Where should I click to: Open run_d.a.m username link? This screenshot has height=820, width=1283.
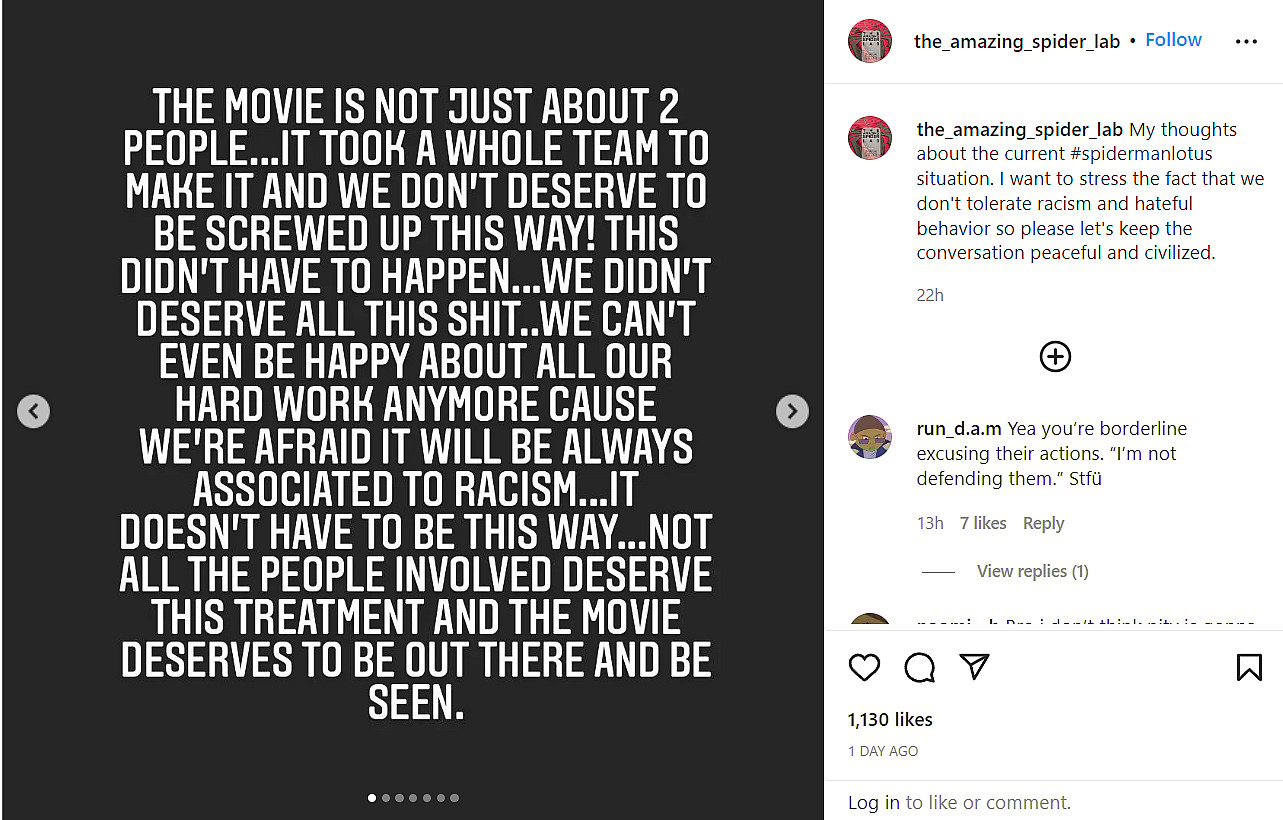click(x=958, y=429)
